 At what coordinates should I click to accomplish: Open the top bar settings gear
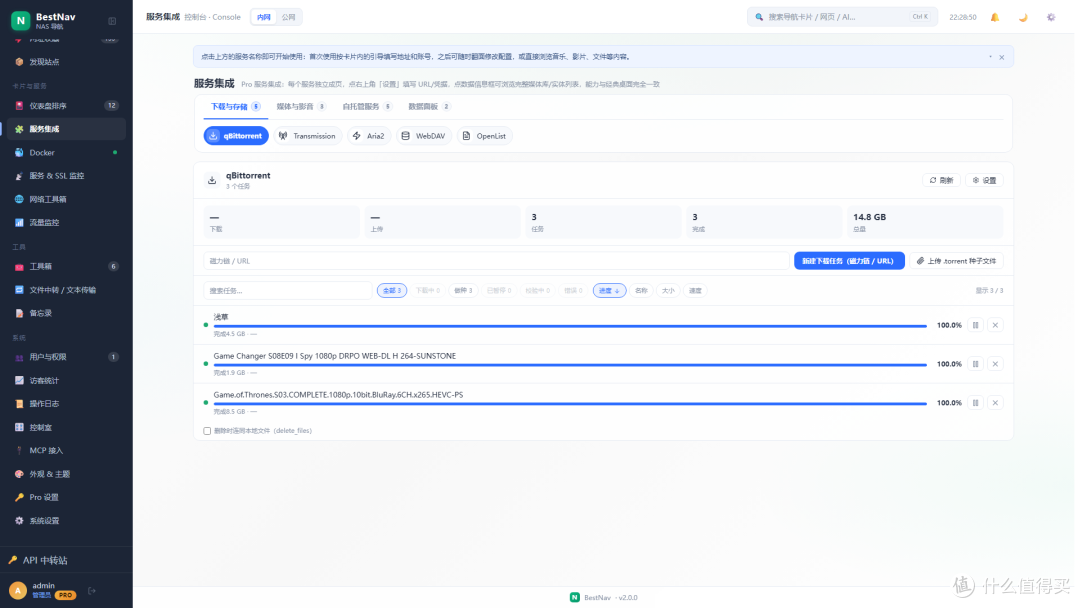[x=1051, y=17]
